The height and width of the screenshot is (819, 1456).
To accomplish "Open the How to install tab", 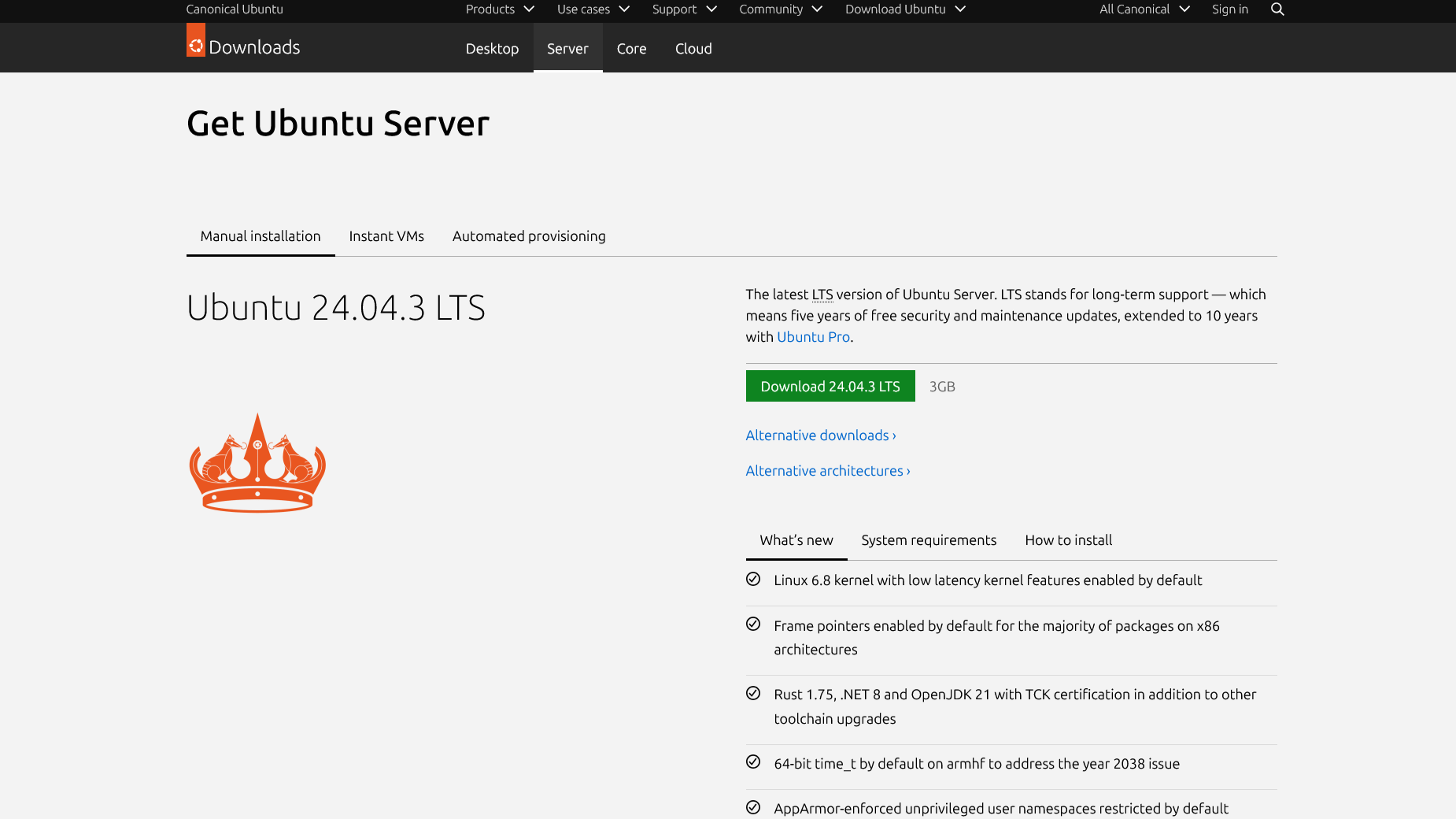I will point(1068,540).
